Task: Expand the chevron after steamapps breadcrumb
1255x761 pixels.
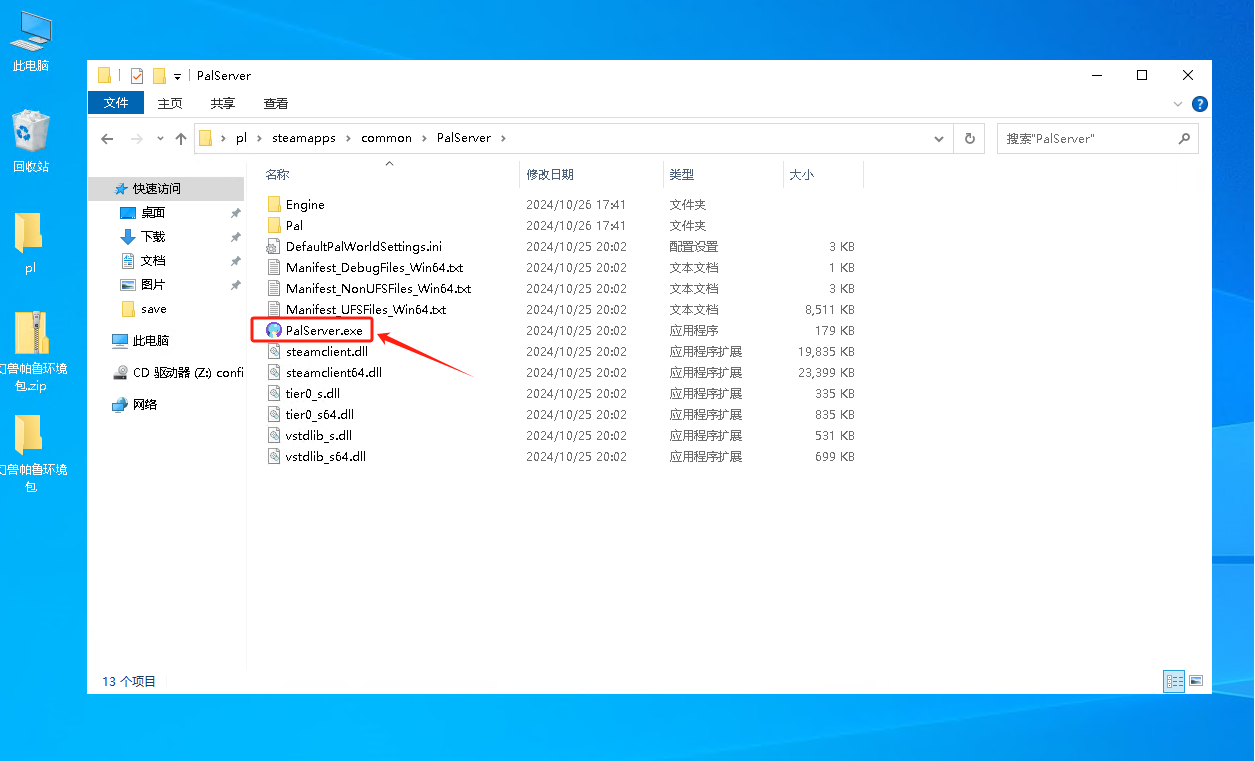Action: pos(349,138)
